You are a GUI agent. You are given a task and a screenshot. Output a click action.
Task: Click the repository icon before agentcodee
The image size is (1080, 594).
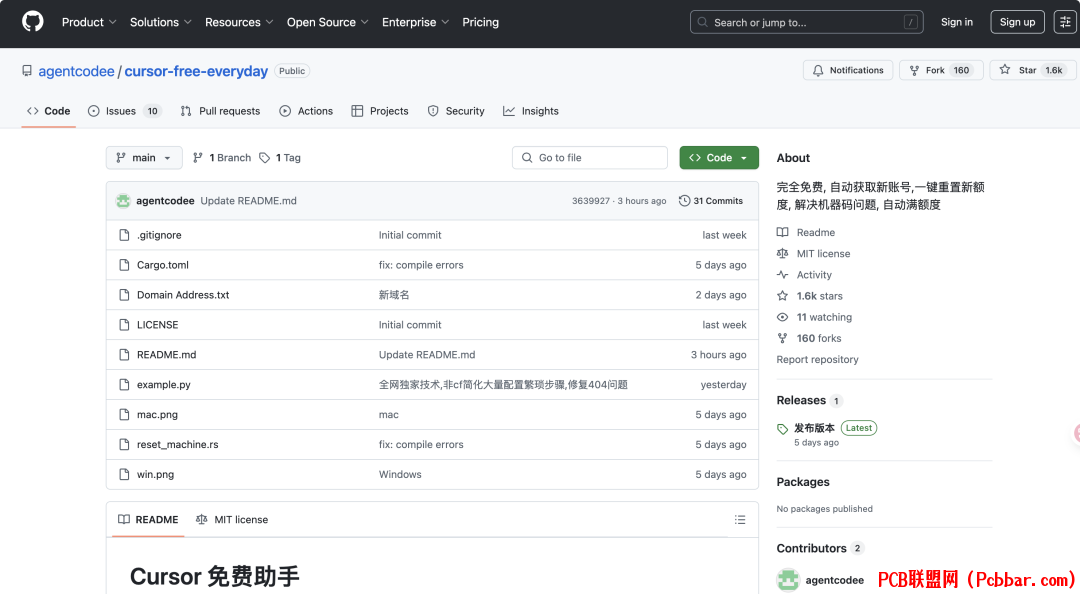(x=27, y=71)
